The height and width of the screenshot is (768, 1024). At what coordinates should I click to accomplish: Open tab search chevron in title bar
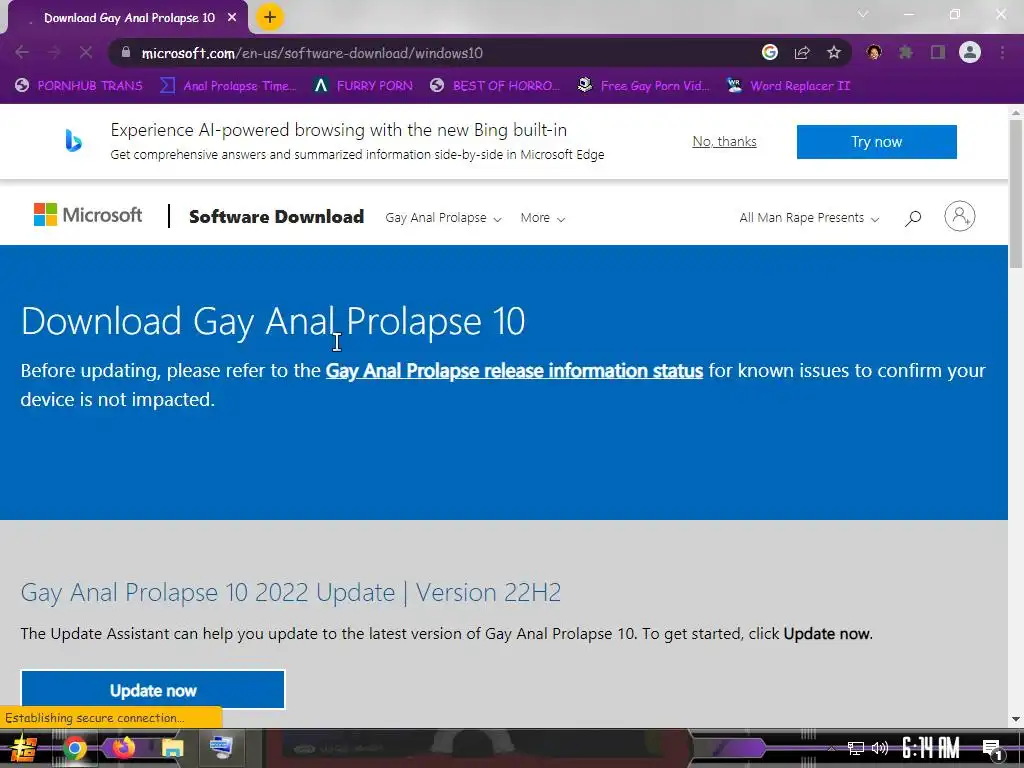pos(863,14)
